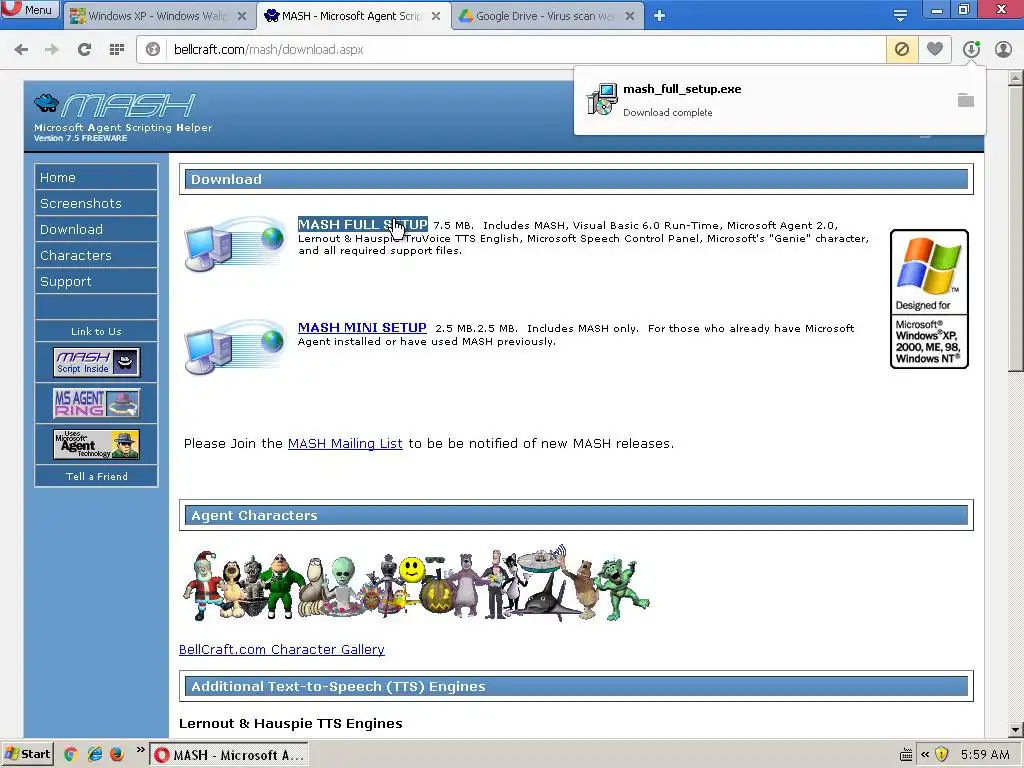Viewport: 1024px width, 768px height.
Task: Open the MS Agent Ring badge
Action: (x=97, y=403)
